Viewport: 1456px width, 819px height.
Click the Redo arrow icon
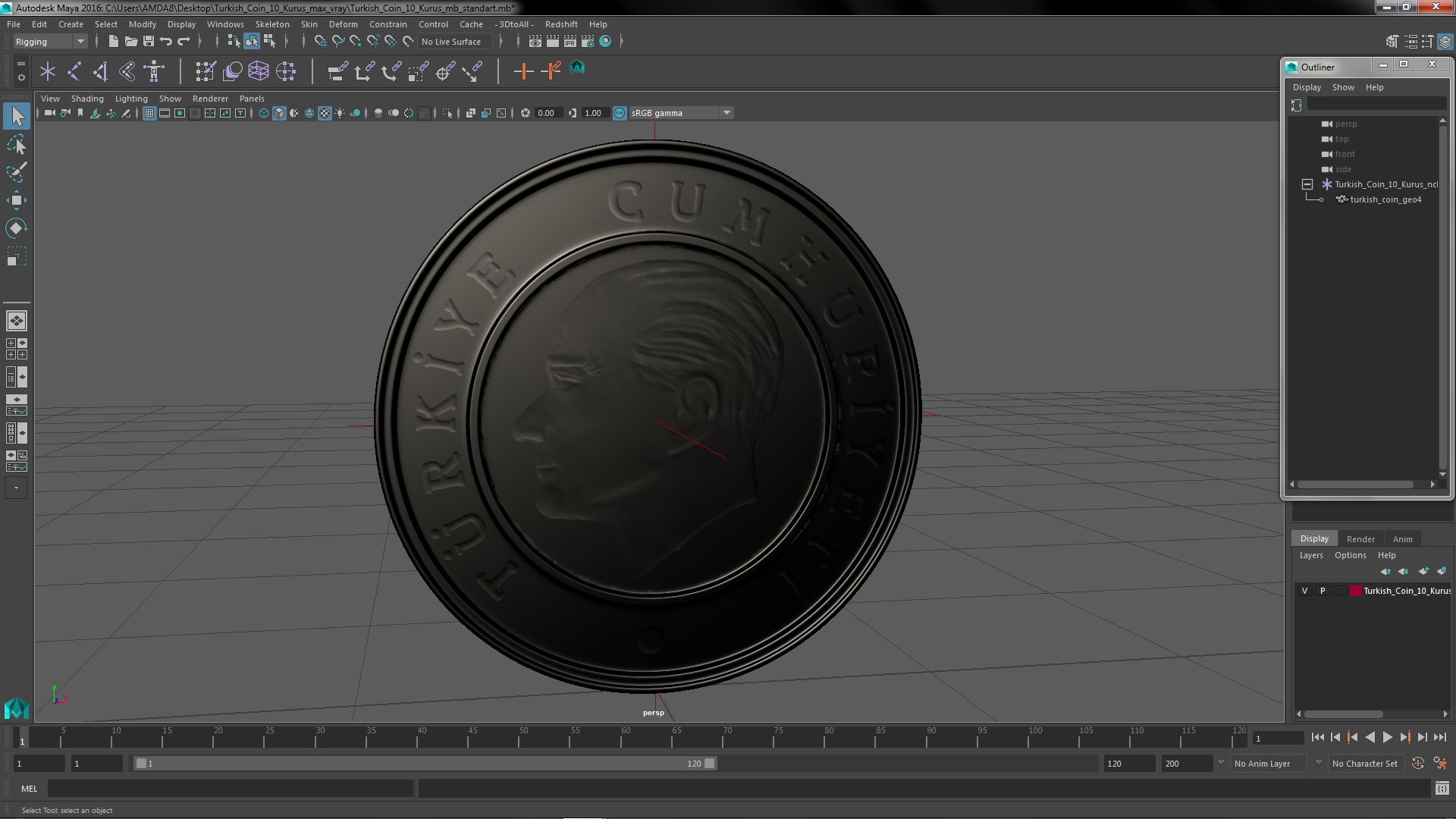pyautogui.click(x=184, y=42)
